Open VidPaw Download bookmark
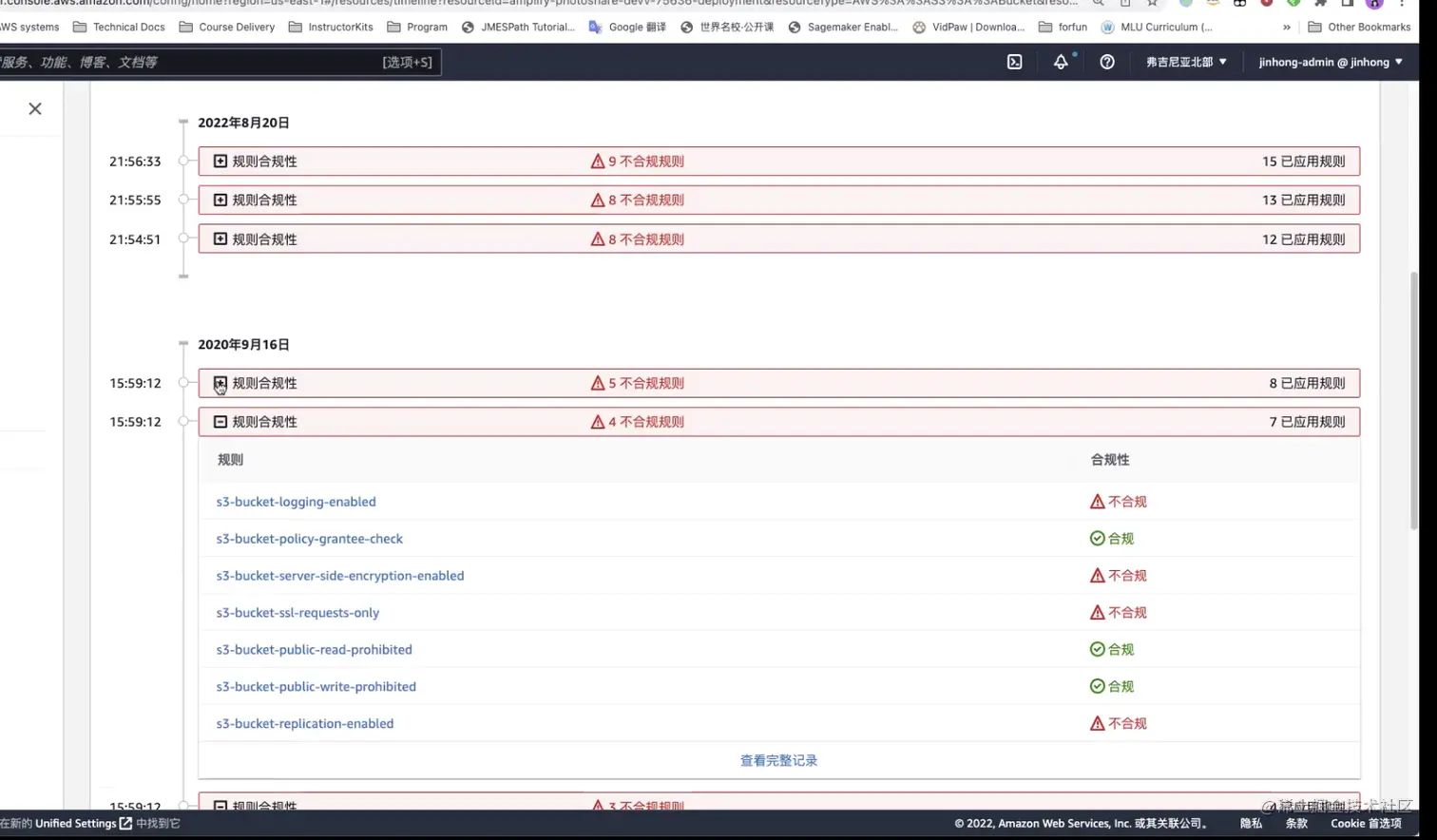 point(968,27)
